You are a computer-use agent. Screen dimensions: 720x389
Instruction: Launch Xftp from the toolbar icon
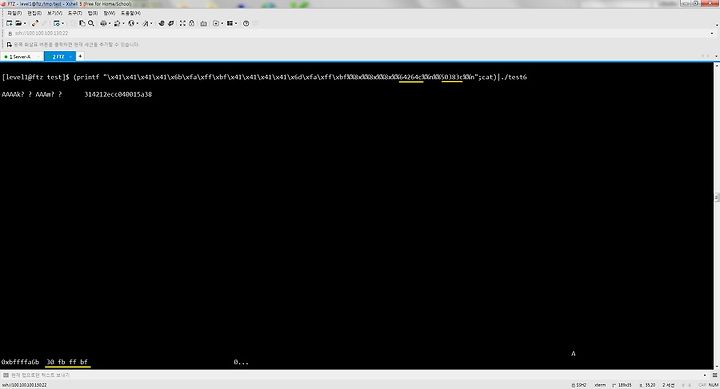(x=161, y=23)
